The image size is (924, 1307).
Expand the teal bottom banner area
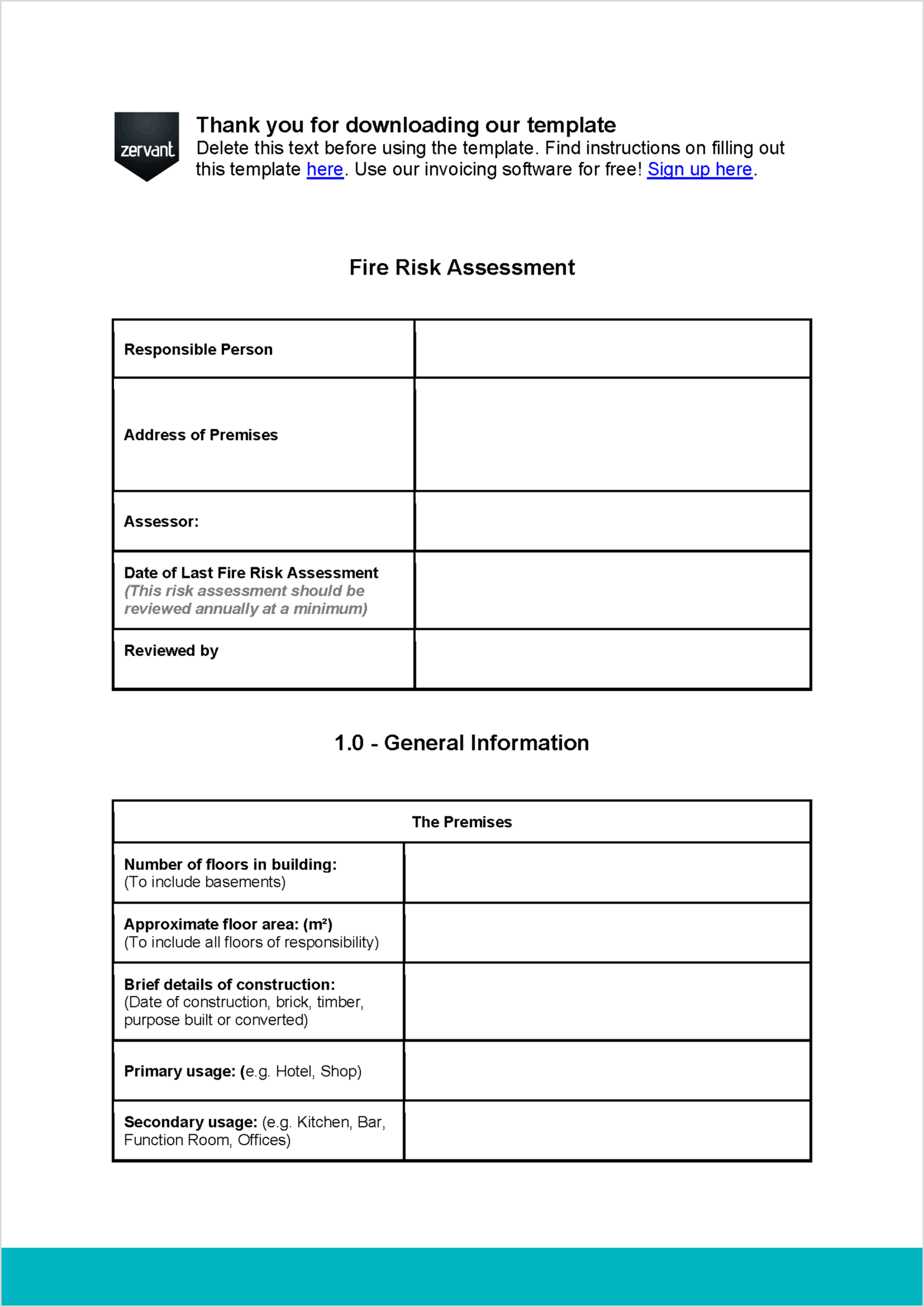pyautogui.click(x=462, y=1284)
